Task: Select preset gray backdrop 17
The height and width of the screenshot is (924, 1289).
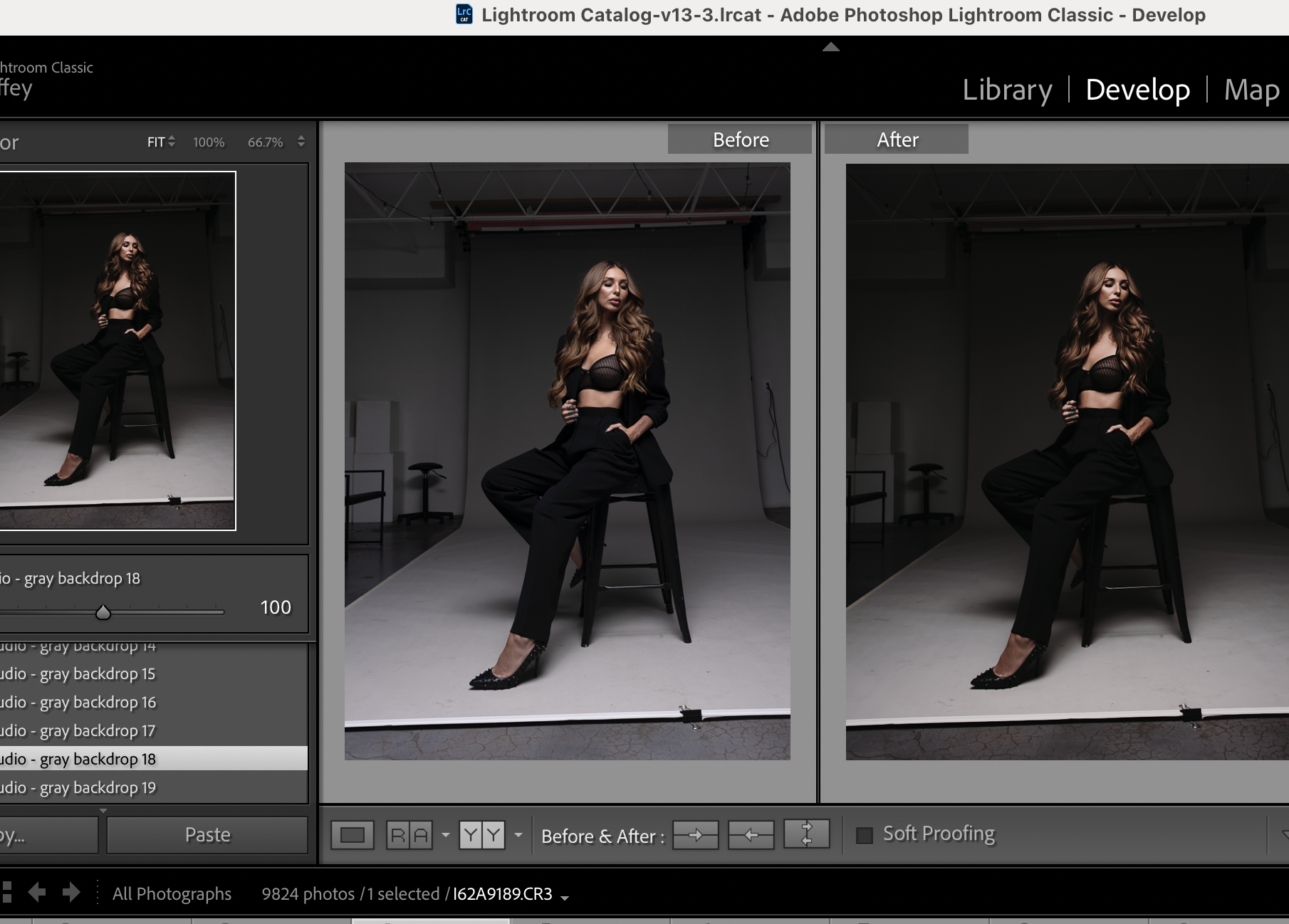Action: tap(154, 730)
